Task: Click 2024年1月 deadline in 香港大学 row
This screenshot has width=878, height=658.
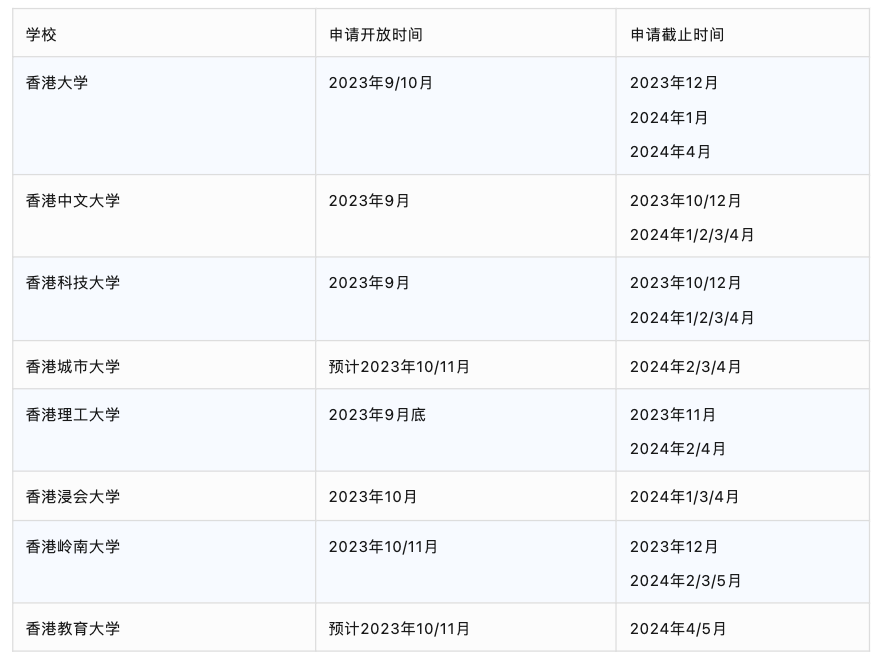Action: coord(669,118)
